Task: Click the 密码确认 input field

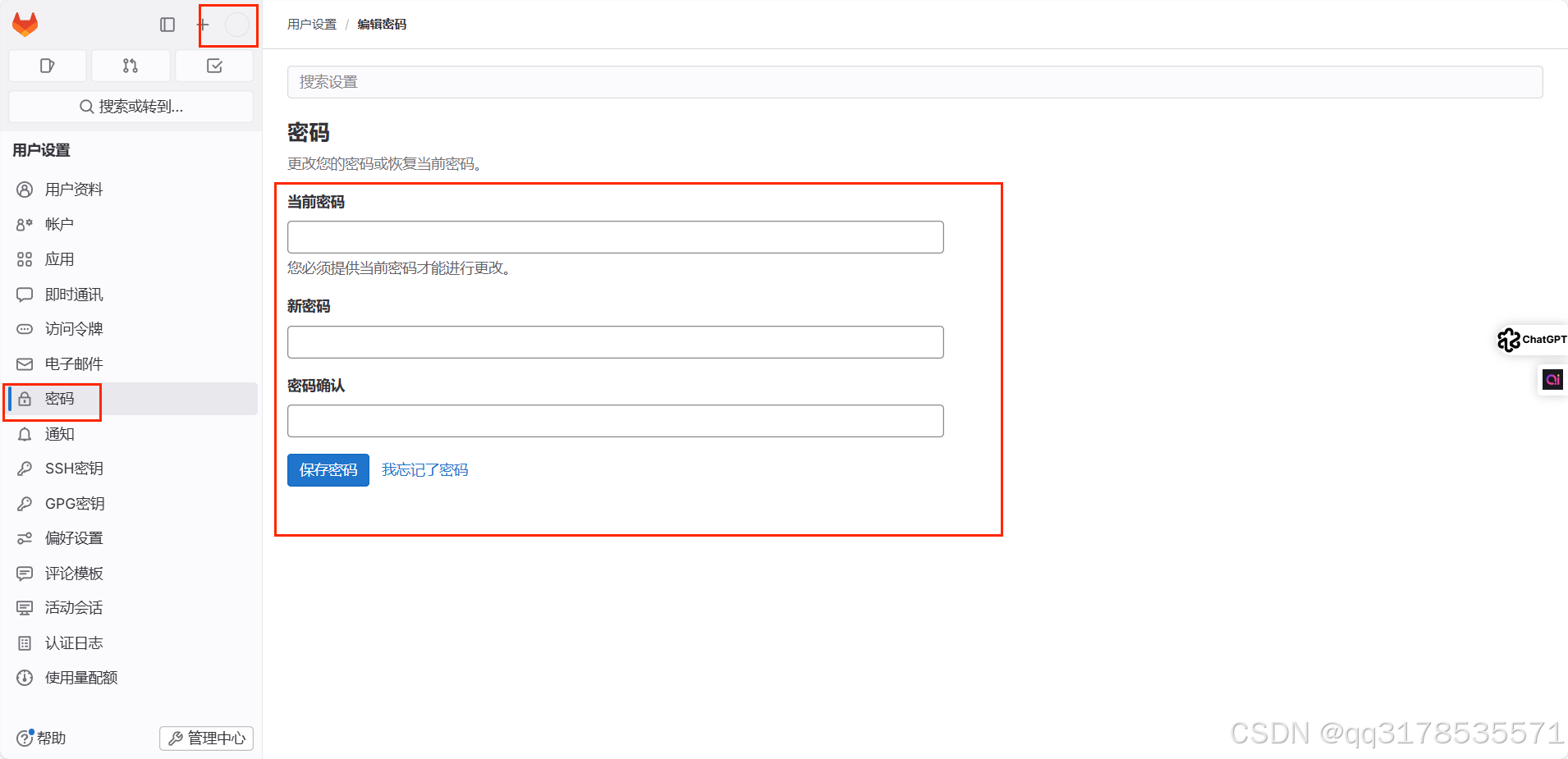Action: click(616, 421)
